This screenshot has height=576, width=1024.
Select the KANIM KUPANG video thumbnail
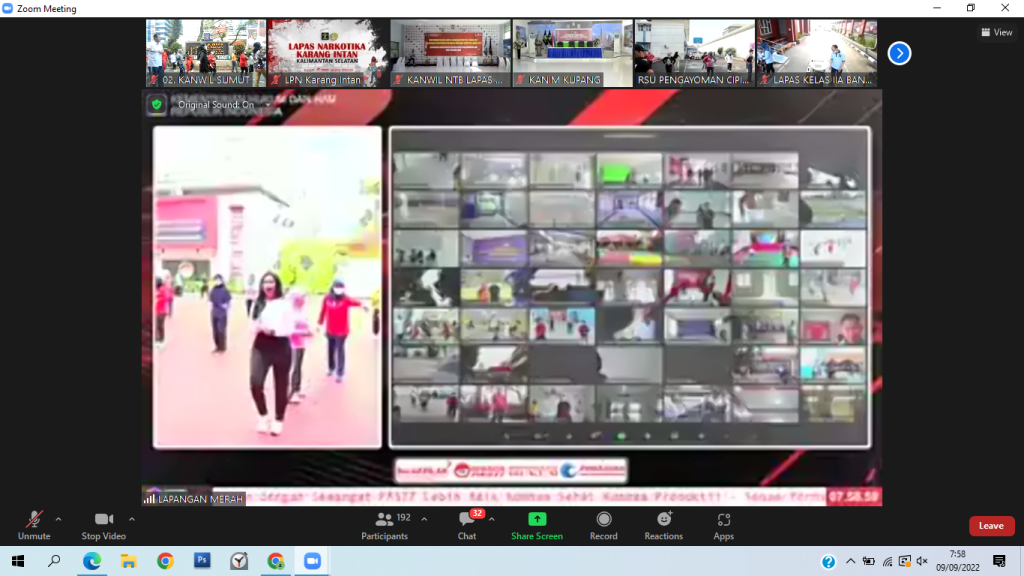(x=572, y=52)
